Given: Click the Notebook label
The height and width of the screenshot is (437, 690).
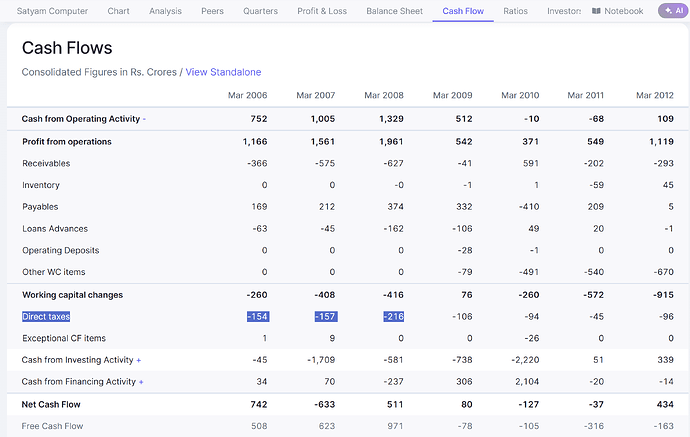Looking at the screenshot, I should (624, 11).
